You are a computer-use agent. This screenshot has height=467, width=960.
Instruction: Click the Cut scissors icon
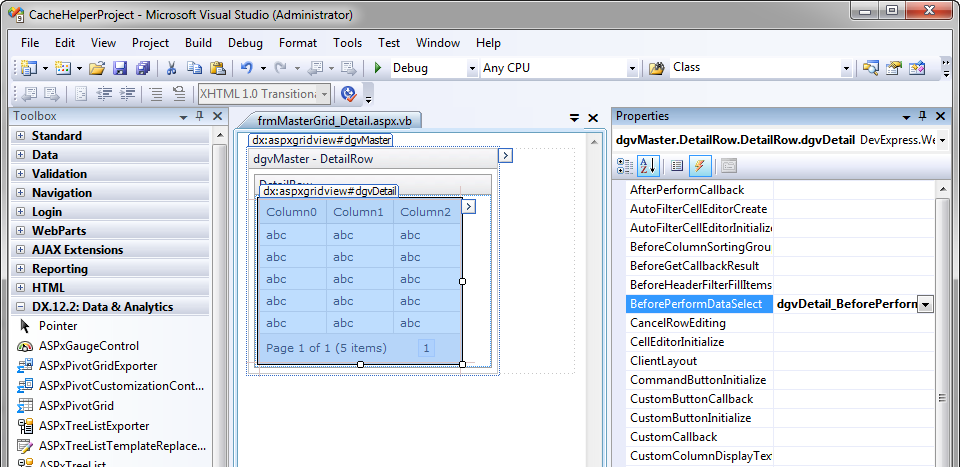[171, 68]
